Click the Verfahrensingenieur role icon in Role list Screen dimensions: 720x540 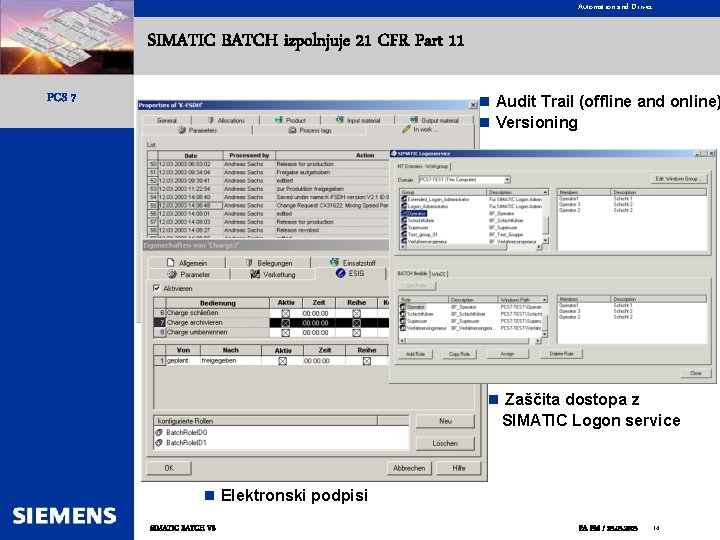click(x=403, y=328)
